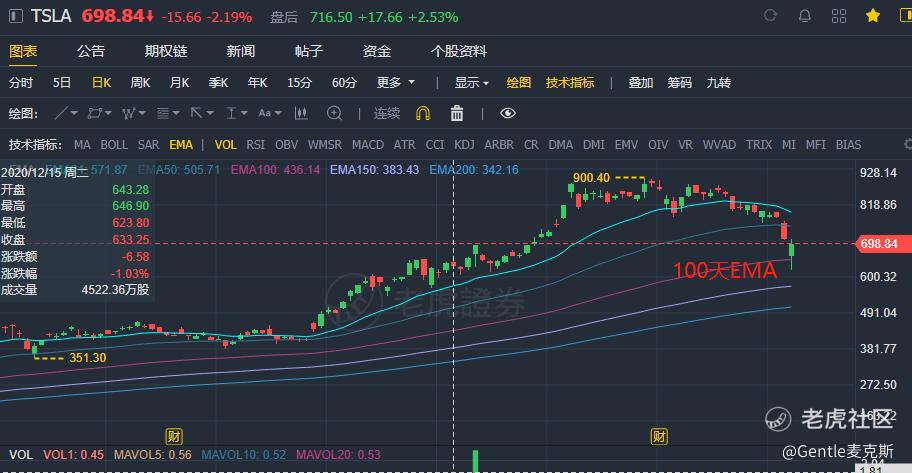Image resolution: width=912 pixels, height=473 pixels.
Task: Open the 更多 timeframe dropdown
Action: [396, 83]
